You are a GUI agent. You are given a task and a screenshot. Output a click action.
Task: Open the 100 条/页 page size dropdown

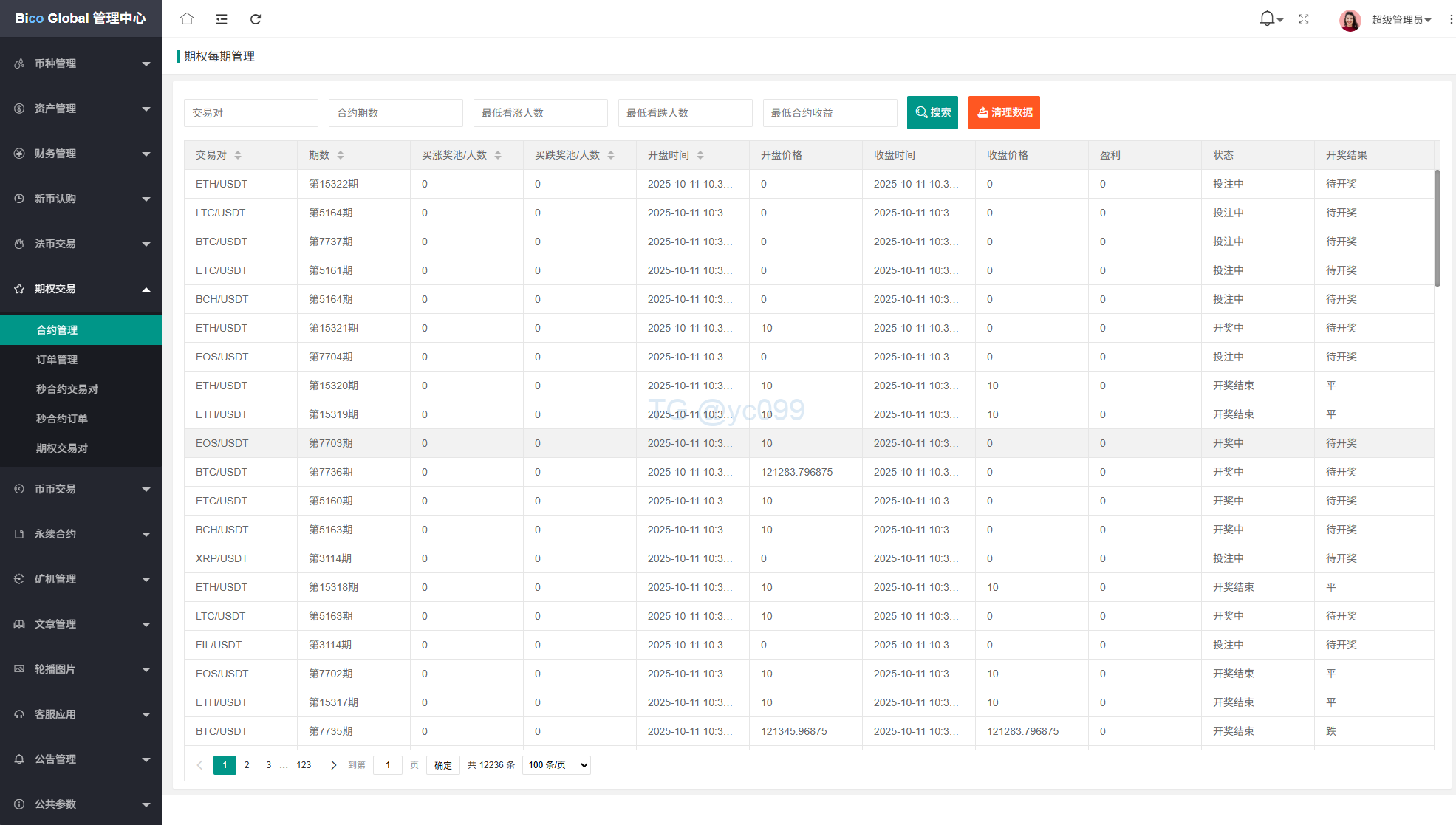pyautogui.click(x=556, y=765)
